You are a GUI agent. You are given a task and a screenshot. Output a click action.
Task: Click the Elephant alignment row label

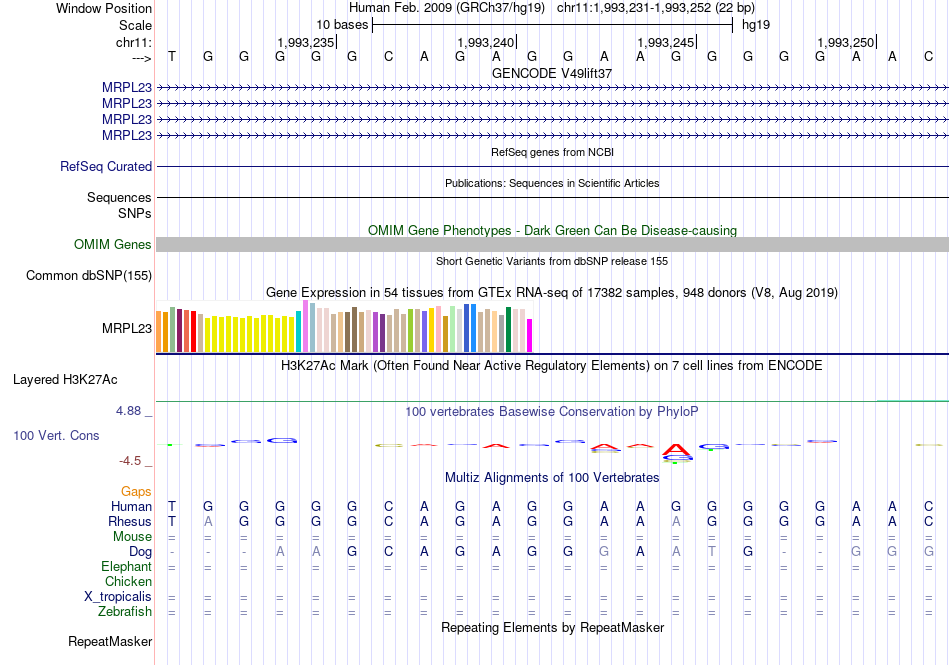coord(126,566)
